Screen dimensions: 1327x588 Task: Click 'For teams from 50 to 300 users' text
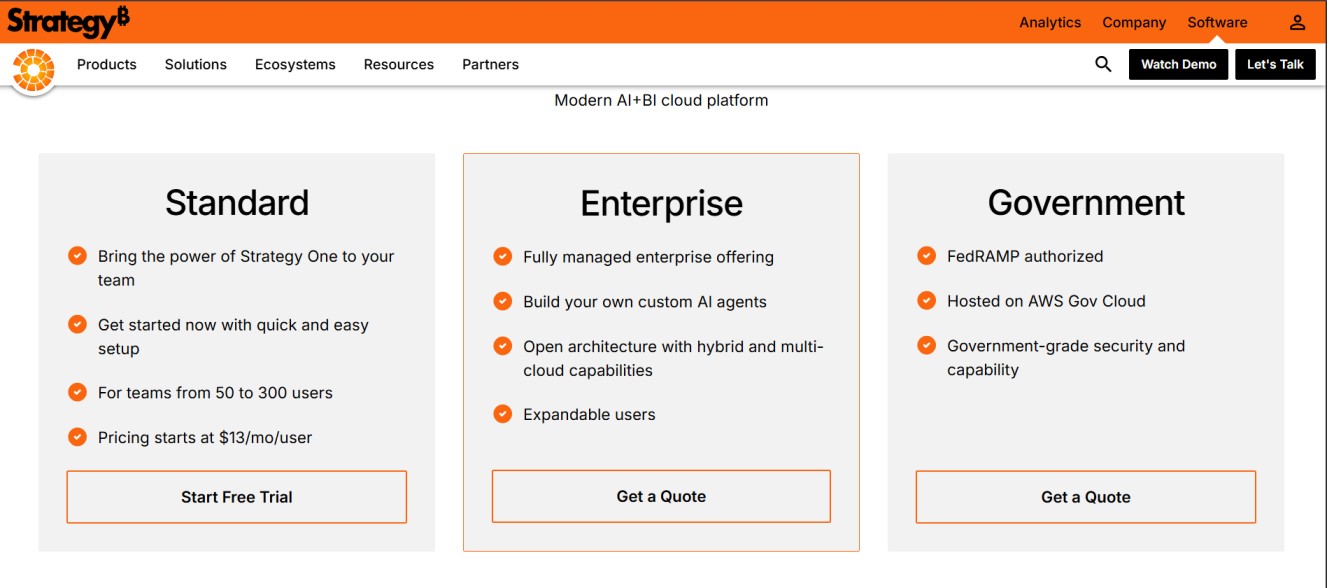pyautogui.click(x=215, y=393)
